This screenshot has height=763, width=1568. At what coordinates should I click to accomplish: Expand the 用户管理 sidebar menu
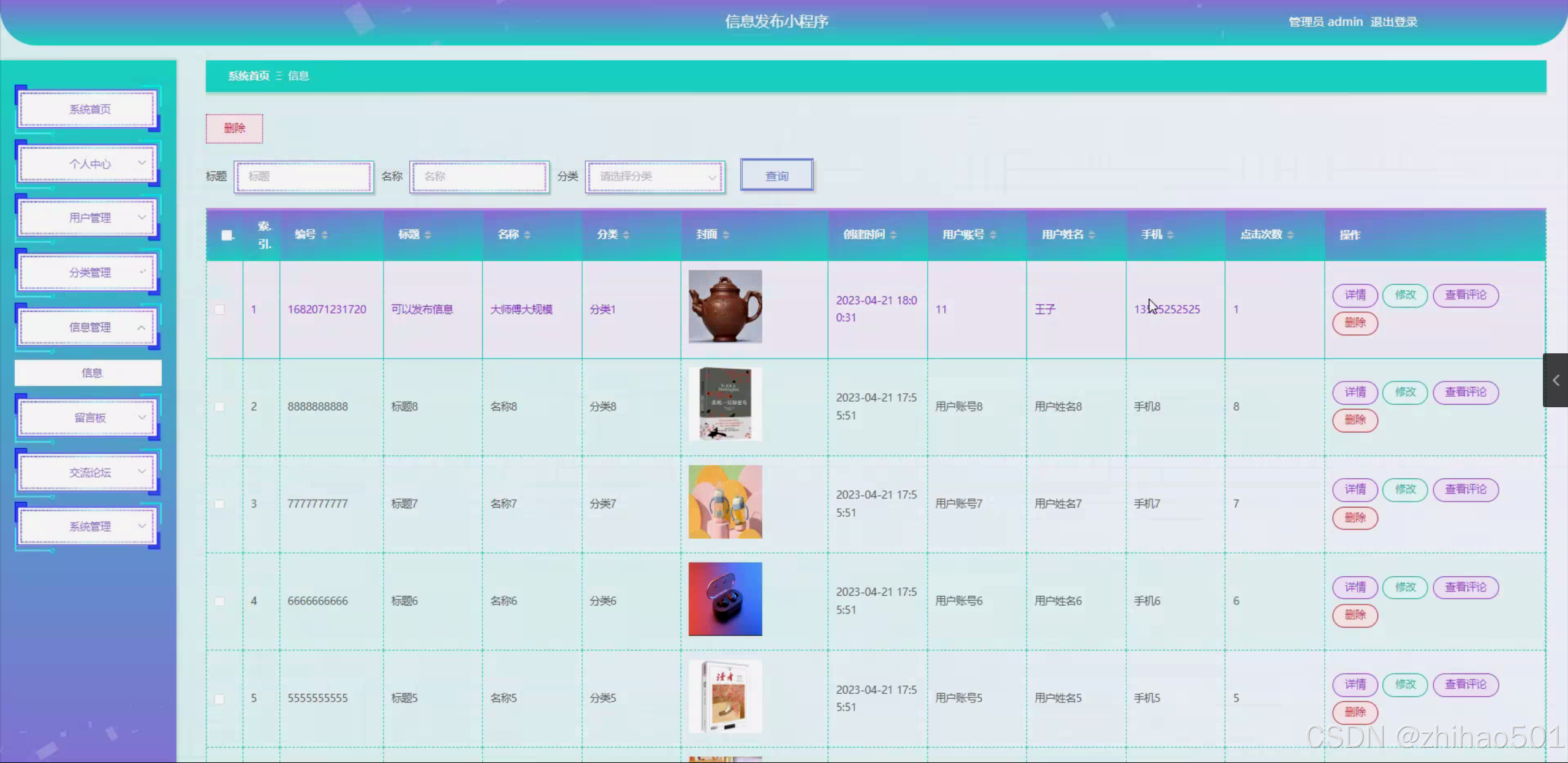89,218
